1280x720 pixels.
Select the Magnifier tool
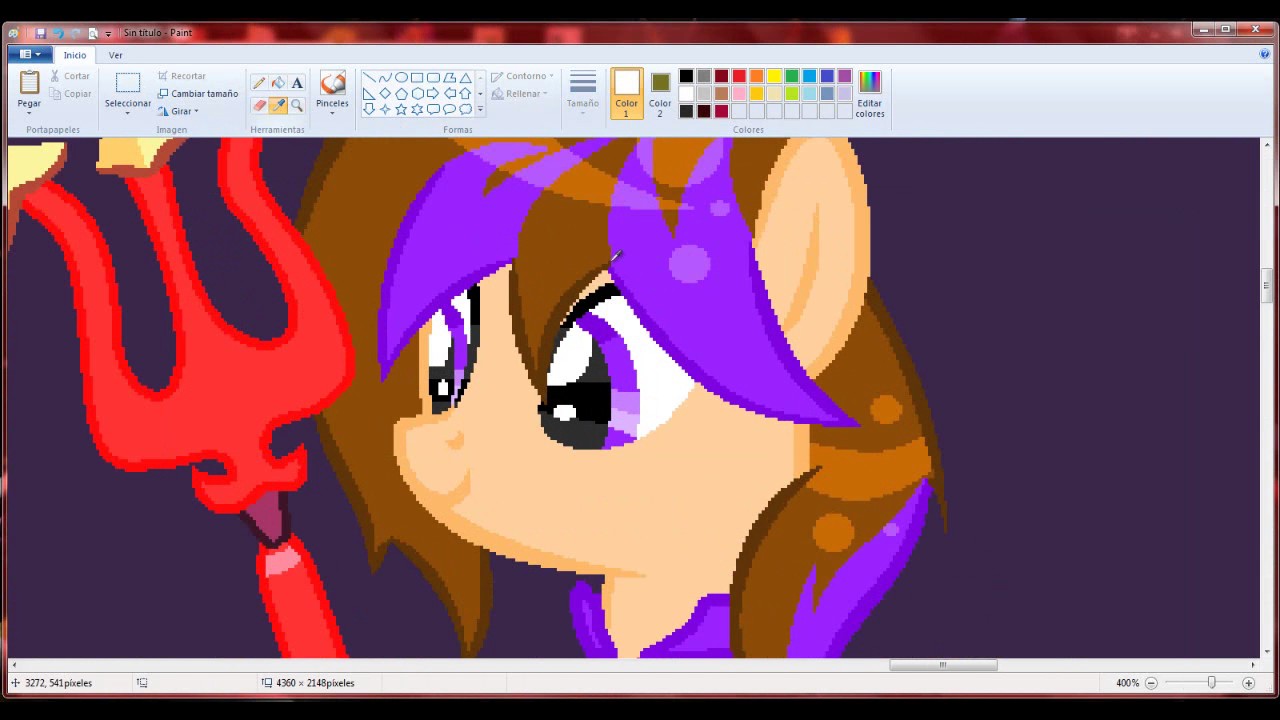297,105
